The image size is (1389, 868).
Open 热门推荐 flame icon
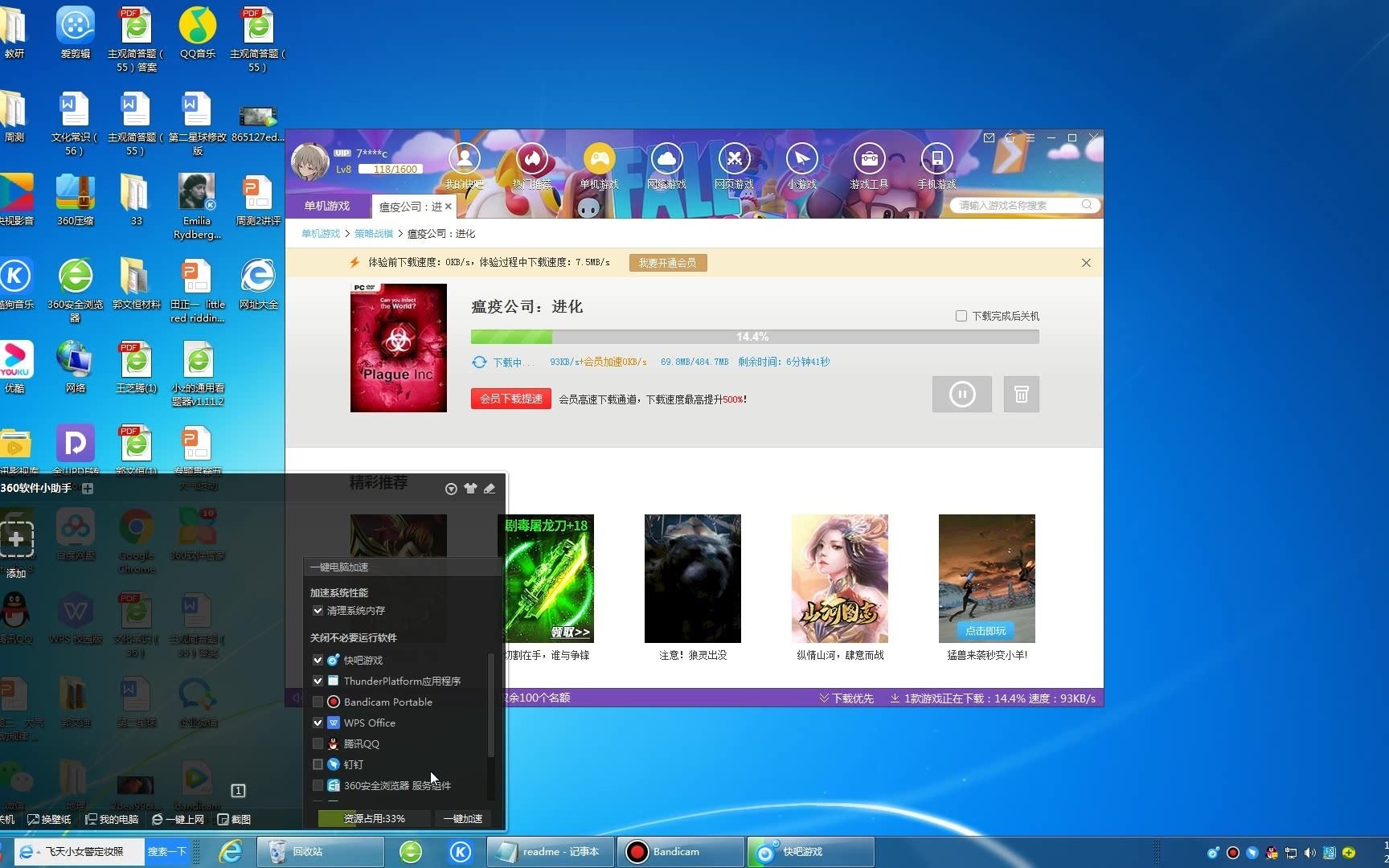coord(531,159)
